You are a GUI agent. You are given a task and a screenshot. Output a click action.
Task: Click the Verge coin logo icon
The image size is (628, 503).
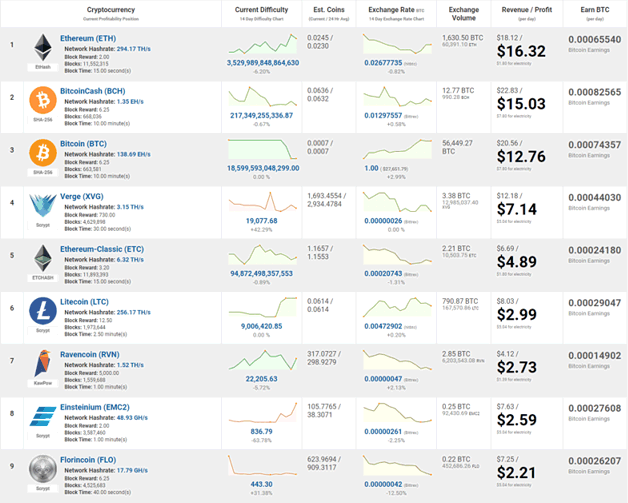[42, 203]
